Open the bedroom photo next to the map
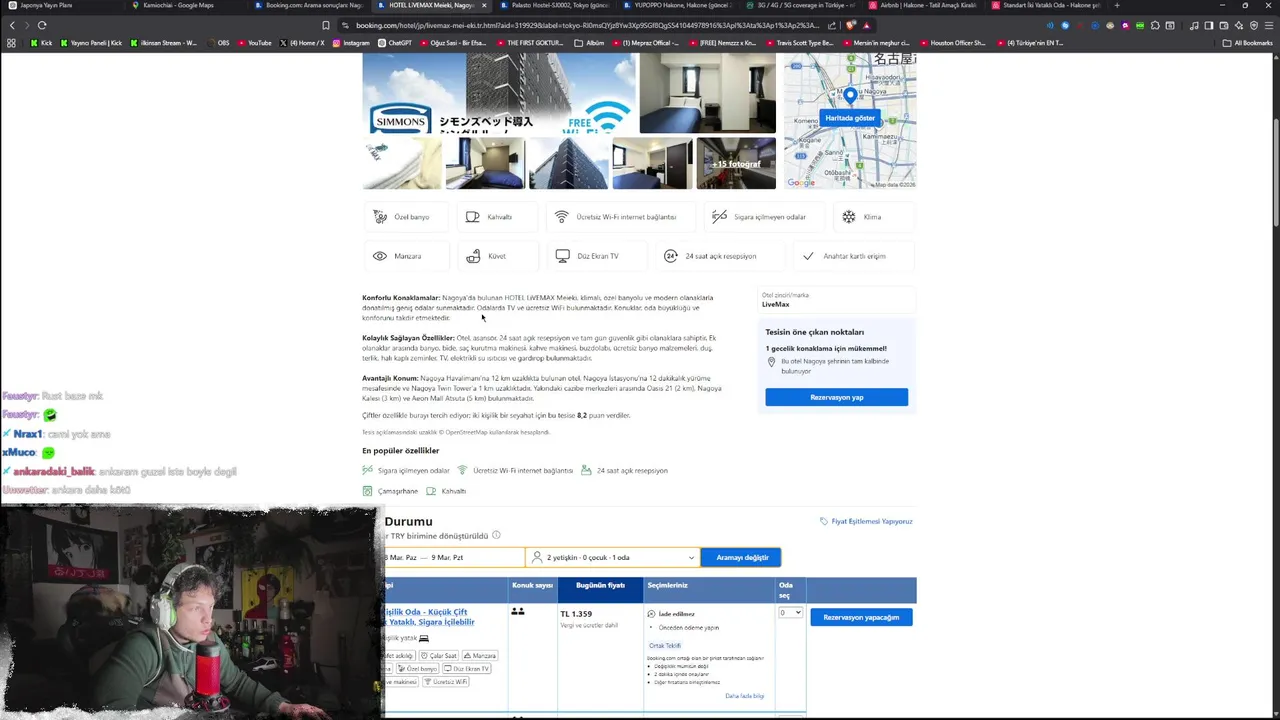The height and width of the screenshot is (720, 1280). click(707, 93)
